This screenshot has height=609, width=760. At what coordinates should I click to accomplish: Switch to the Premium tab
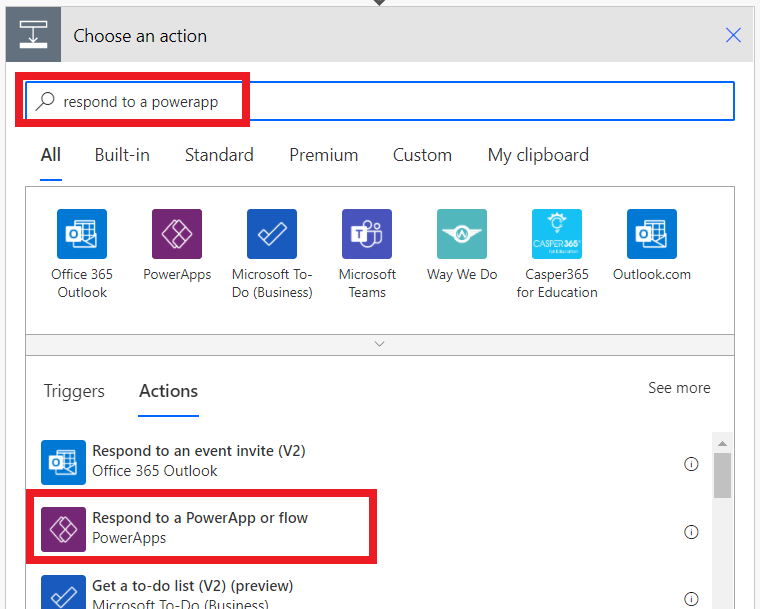click(x=323, y=155)
